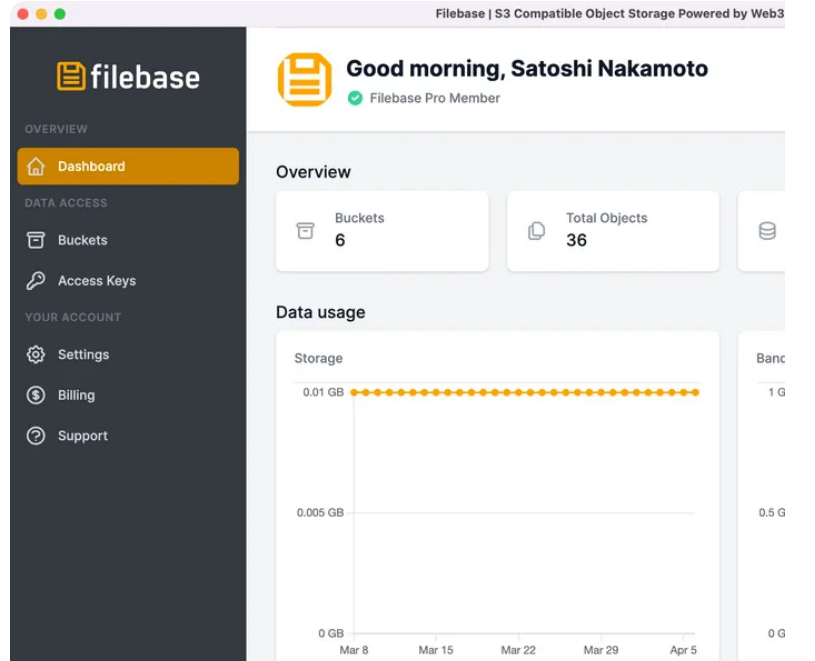The height and width of the screenshot is (661, 815).
Task: Click the Filebase logo in sidebar
Action: (128, 77)
